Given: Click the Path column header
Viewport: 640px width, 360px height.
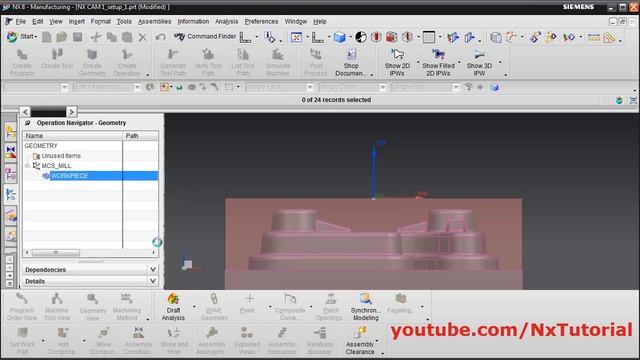Looking at the screenshot, I should (x=140, y=136).
